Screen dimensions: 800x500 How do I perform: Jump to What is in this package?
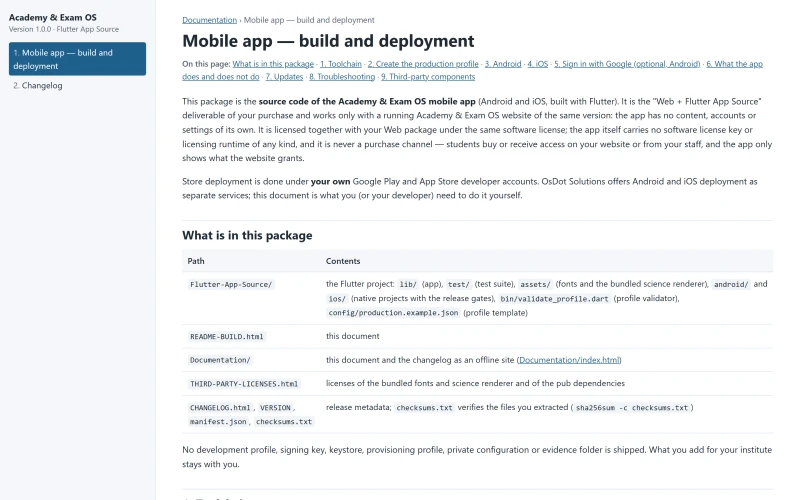coord(273,64)
